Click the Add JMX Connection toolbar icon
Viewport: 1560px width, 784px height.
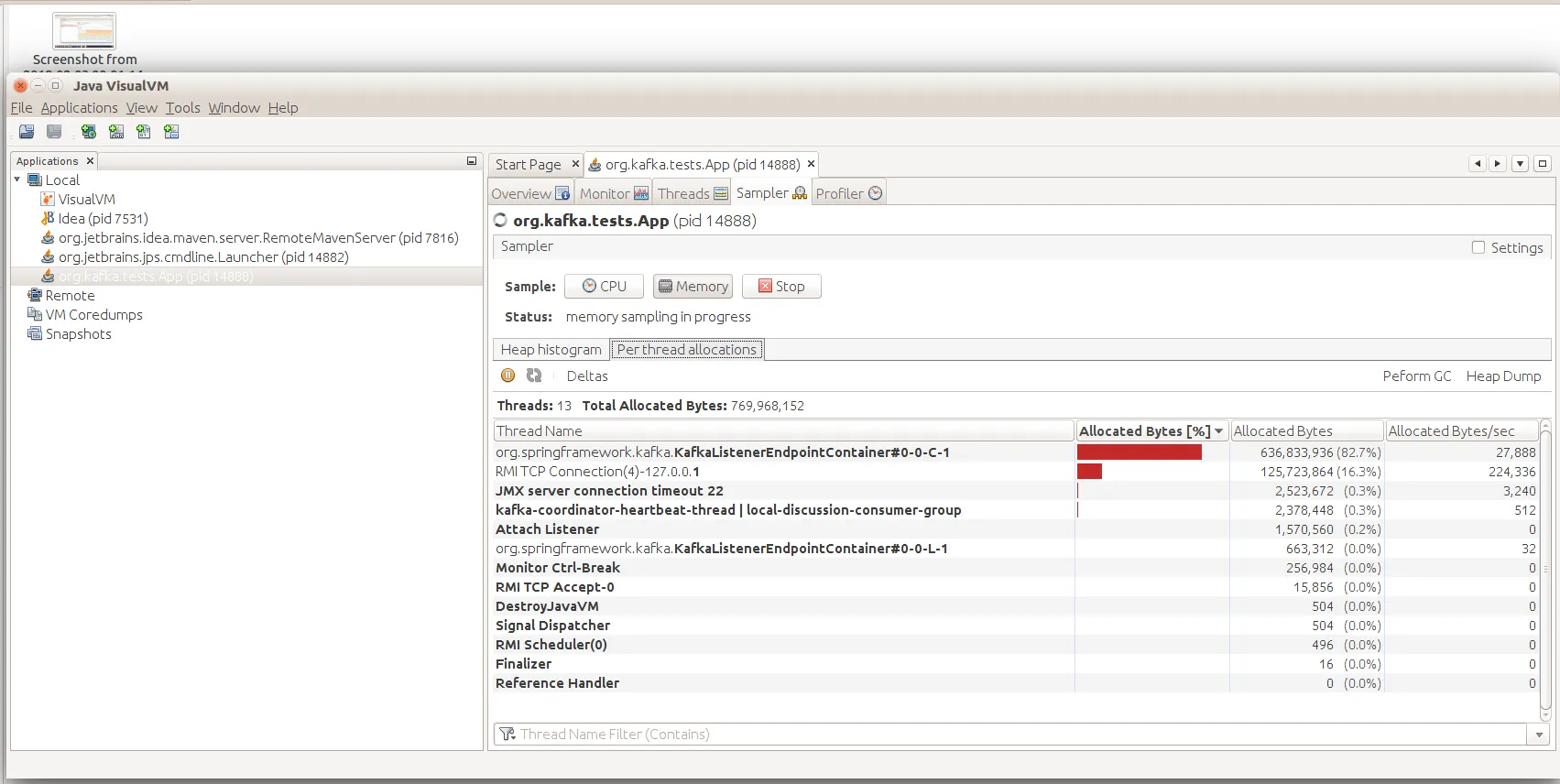pos(116,132)
